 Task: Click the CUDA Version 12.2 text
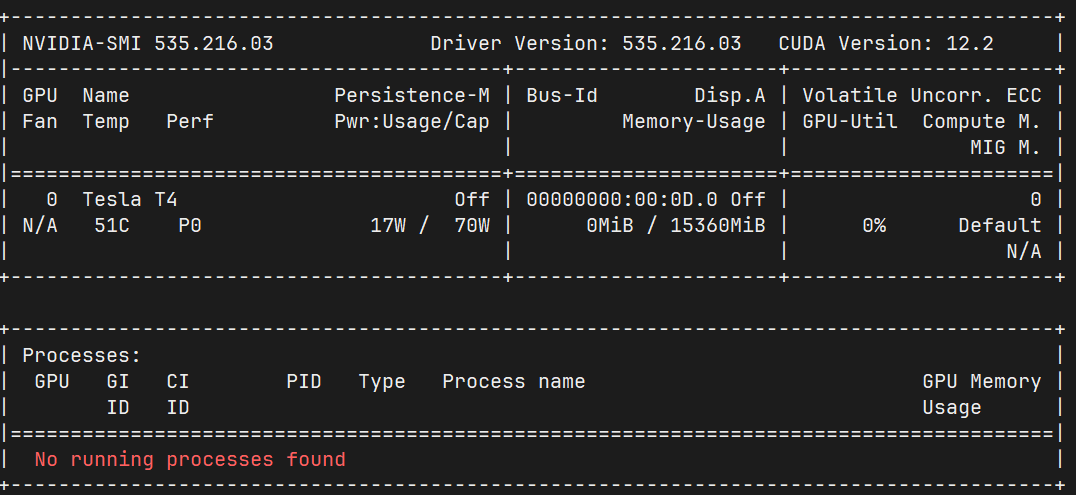coord(886,44)
